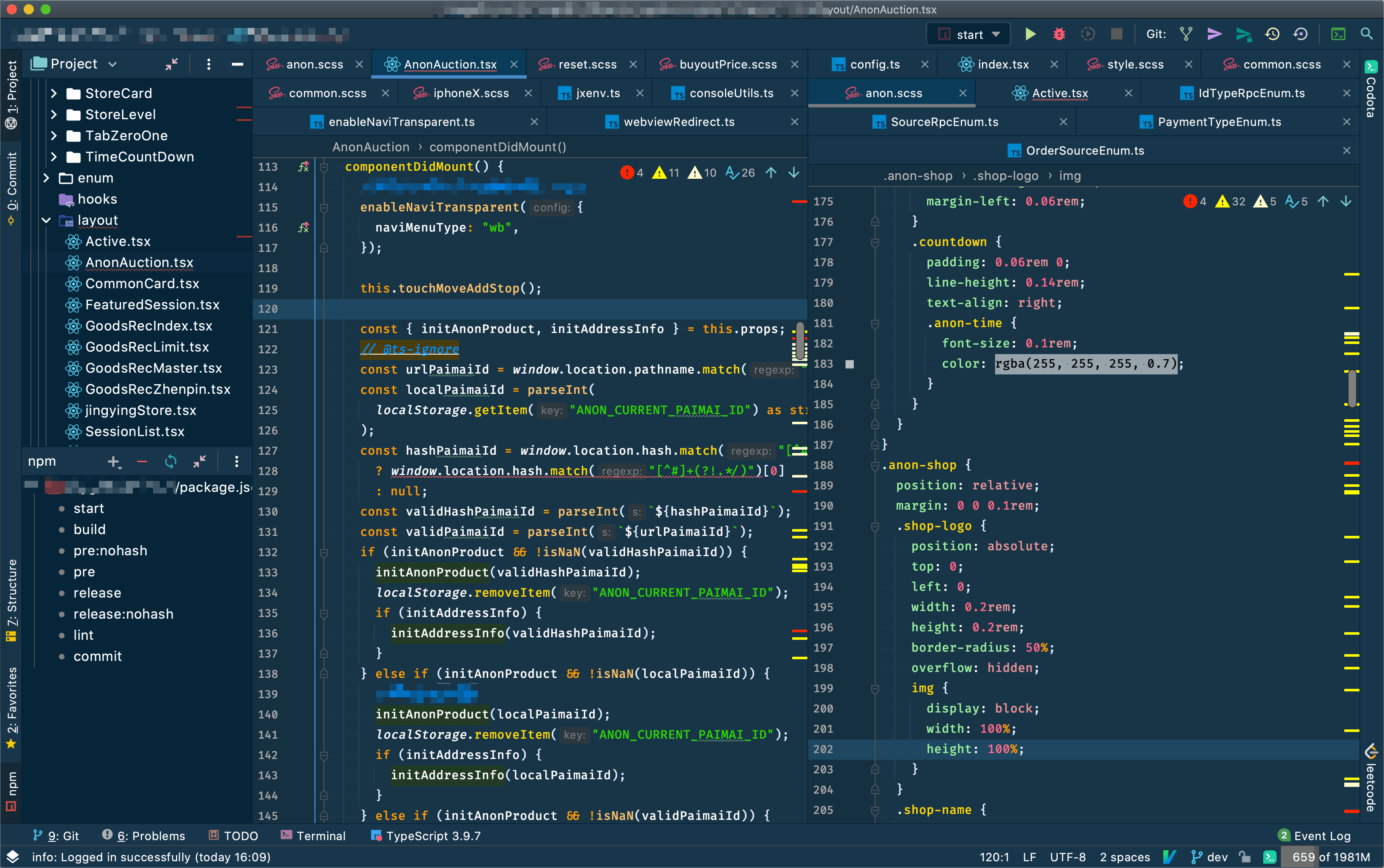Open a terminal via the green terminal icon

tap(1339, 34)
